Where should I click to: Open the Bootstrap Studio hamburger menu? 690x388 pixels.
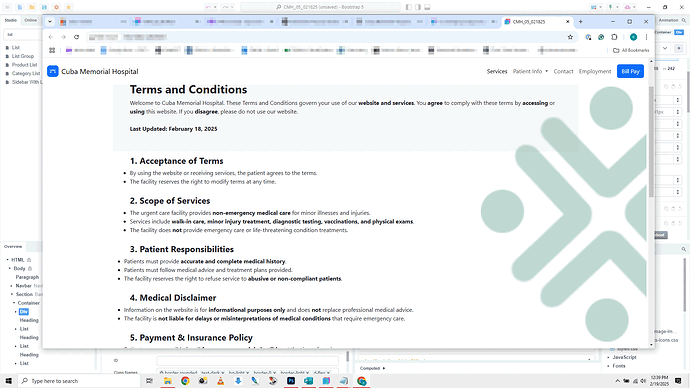(7, 7)
